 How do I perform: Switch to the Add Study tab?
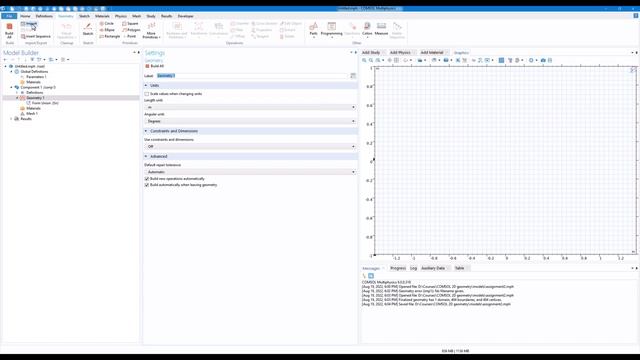click(371, 53)
